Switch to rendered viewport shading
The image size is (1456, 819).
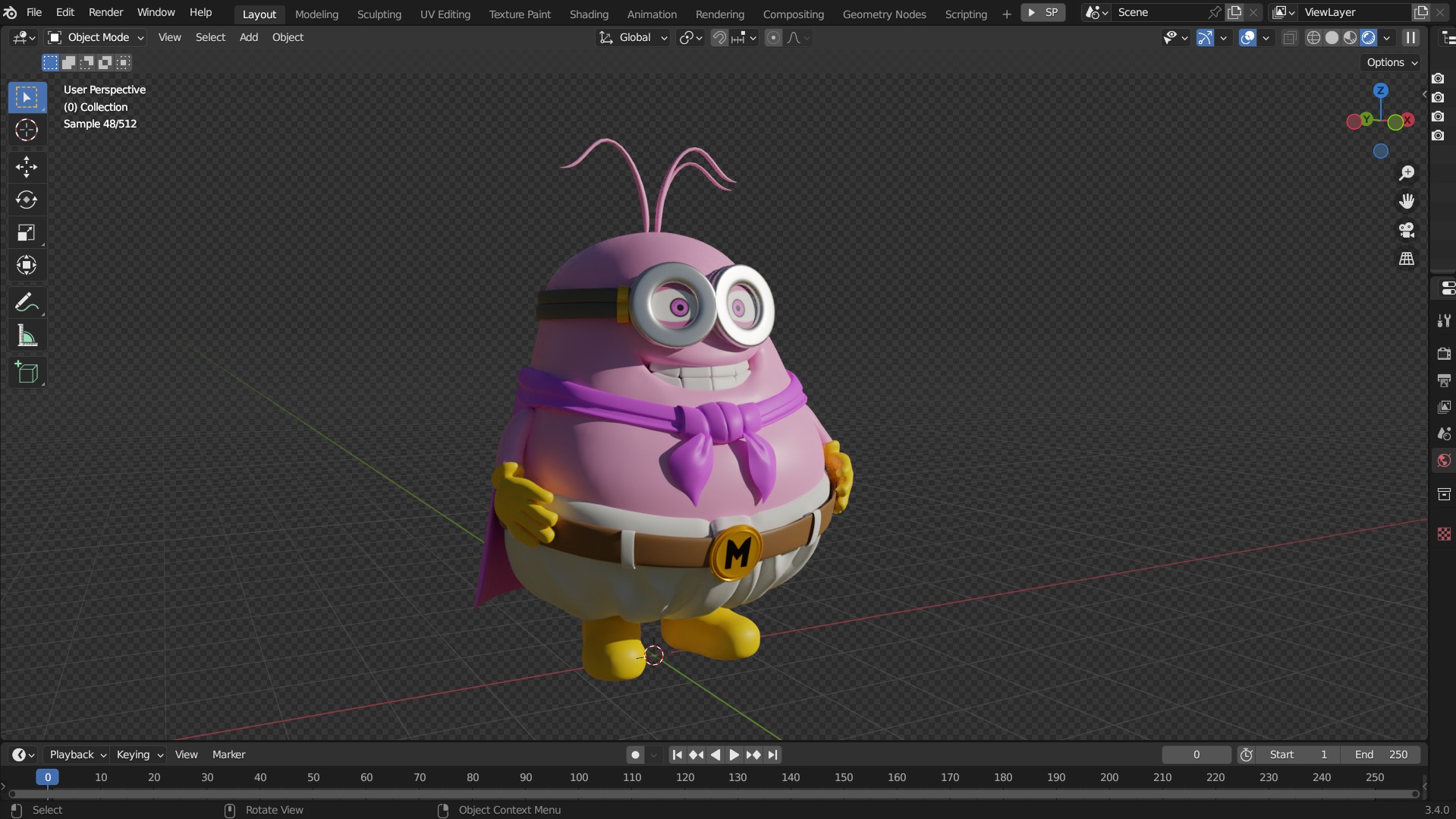point(1369,37)
